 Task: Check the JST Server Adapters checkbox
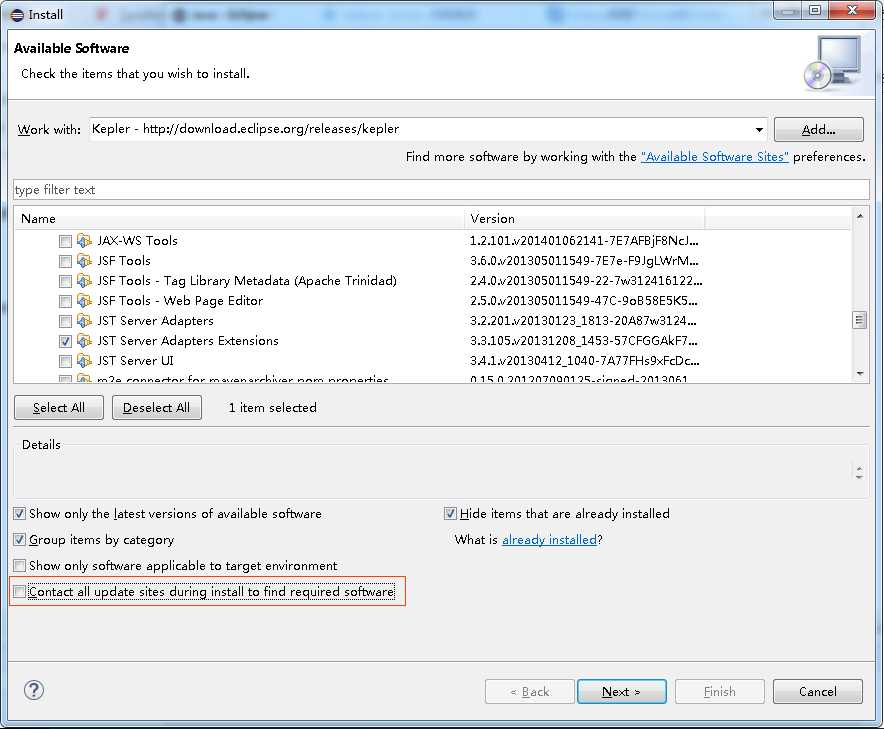[x=65, y=321]
